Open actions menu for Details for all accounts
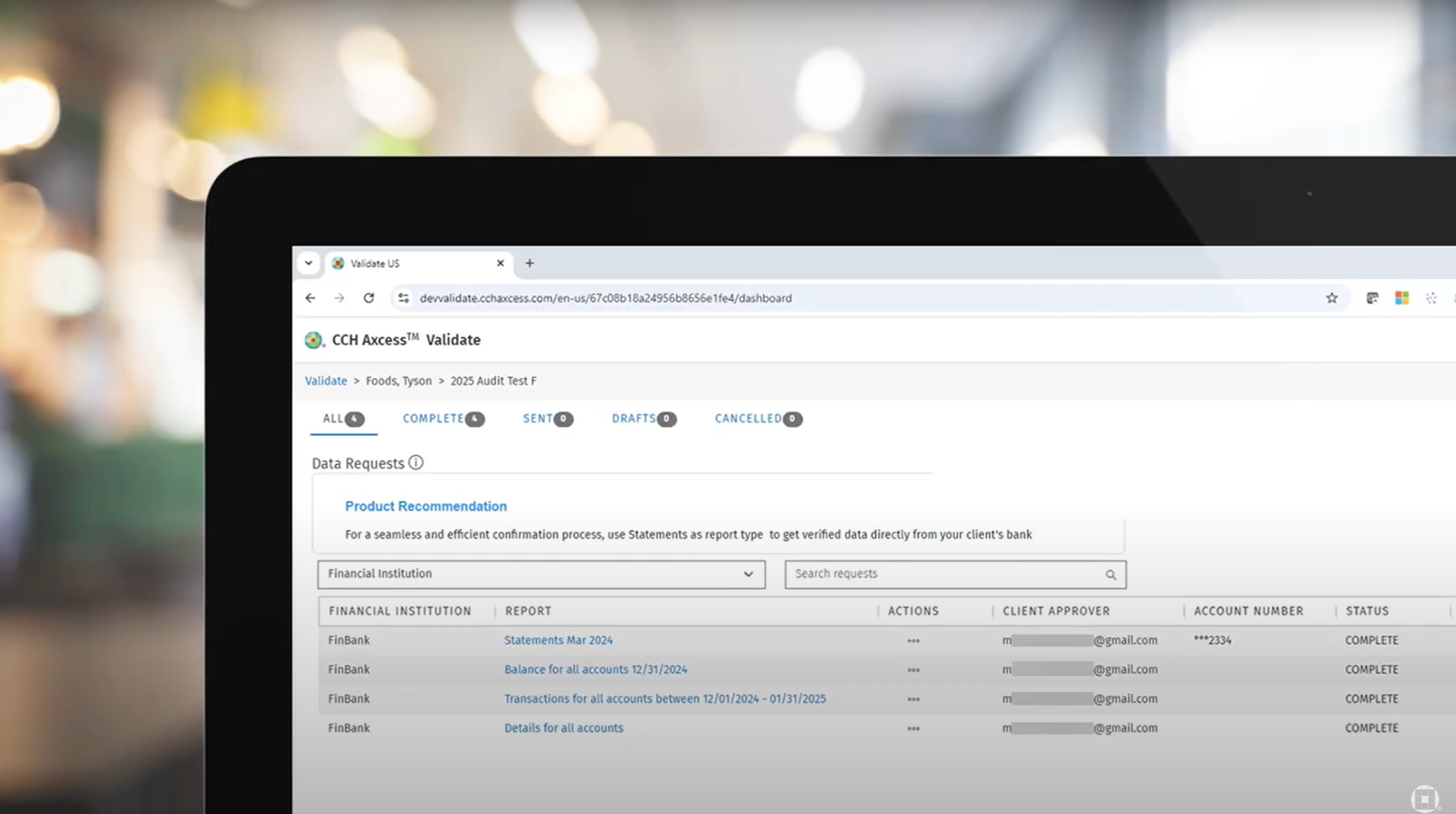The image size is (1456, 814). (913, 728)
